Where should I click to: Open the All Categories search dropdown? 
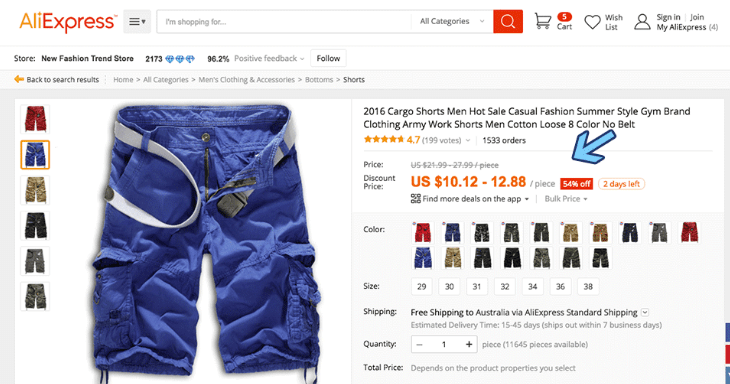[x=452, y=21]
